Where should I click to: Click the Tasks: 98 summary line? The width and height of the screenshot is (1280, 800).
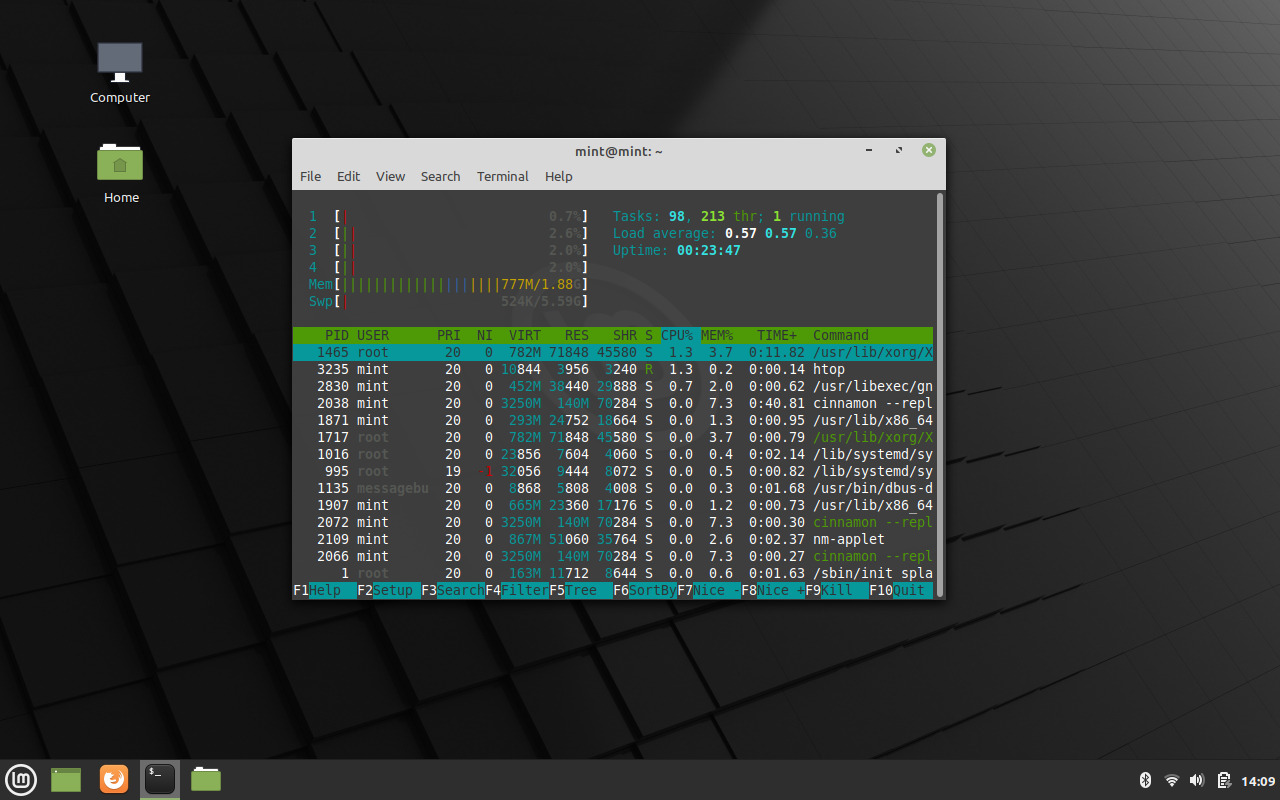tap(729, 216)
